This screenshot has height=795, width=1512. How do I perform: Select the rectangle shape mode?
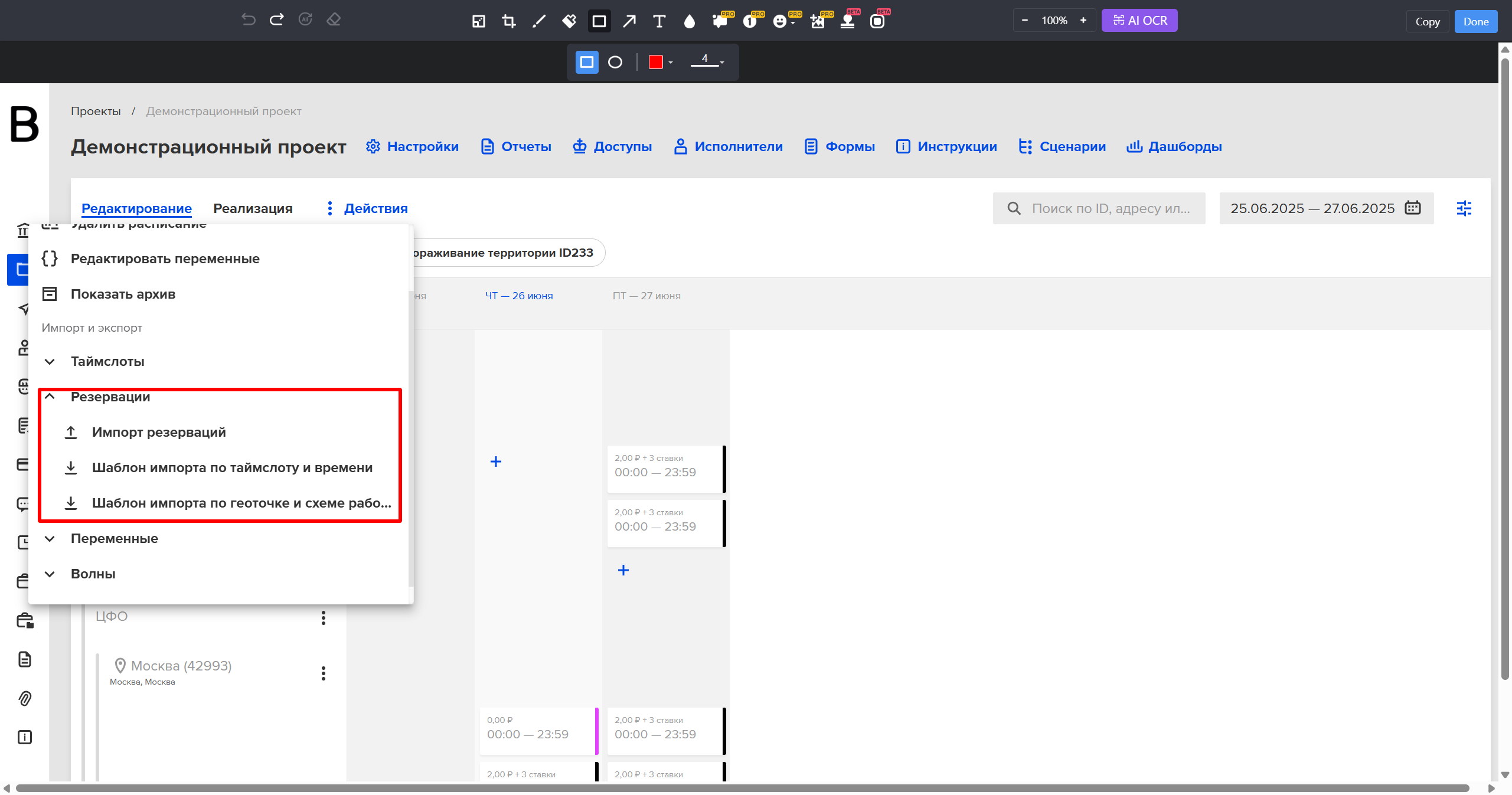pos(587,62)
